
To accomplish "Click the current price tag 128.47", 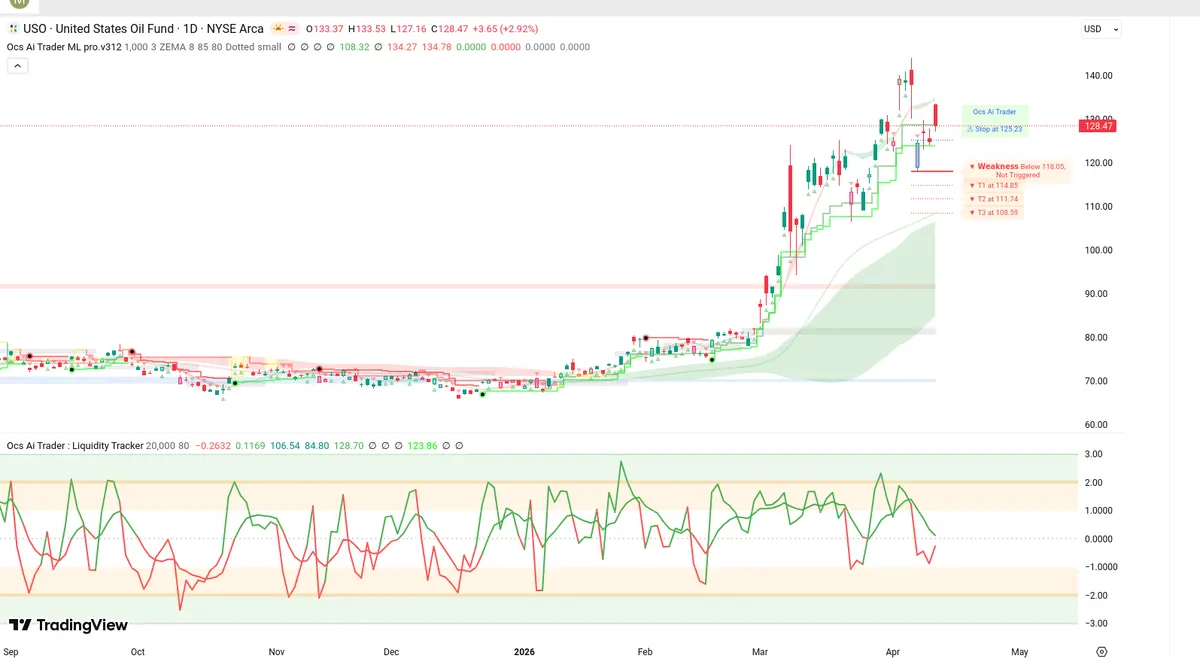I will [x=1098, y=126].
